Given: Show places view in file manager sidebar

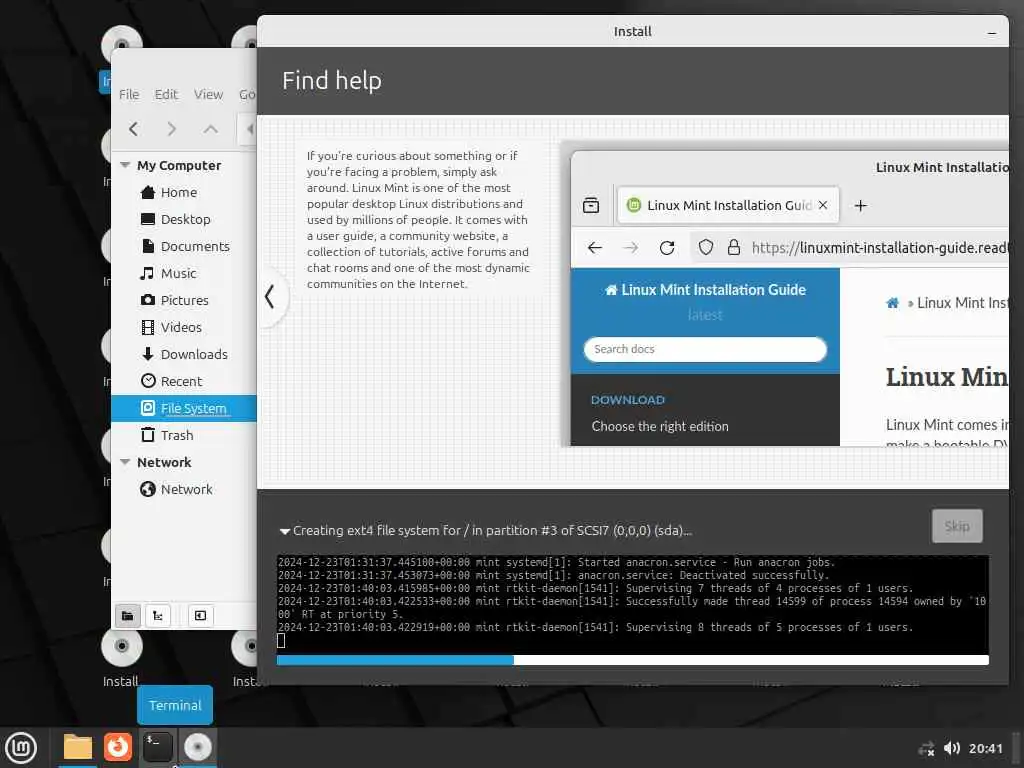Looking at the screenshot, I should (128, 616).
